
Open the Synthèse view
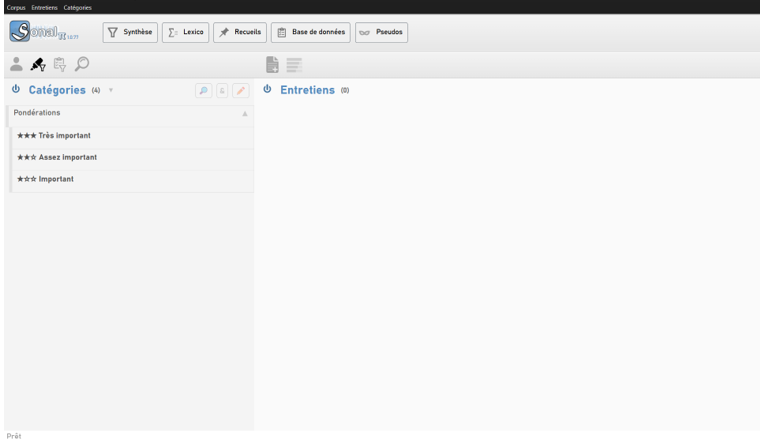pos(130,32)
